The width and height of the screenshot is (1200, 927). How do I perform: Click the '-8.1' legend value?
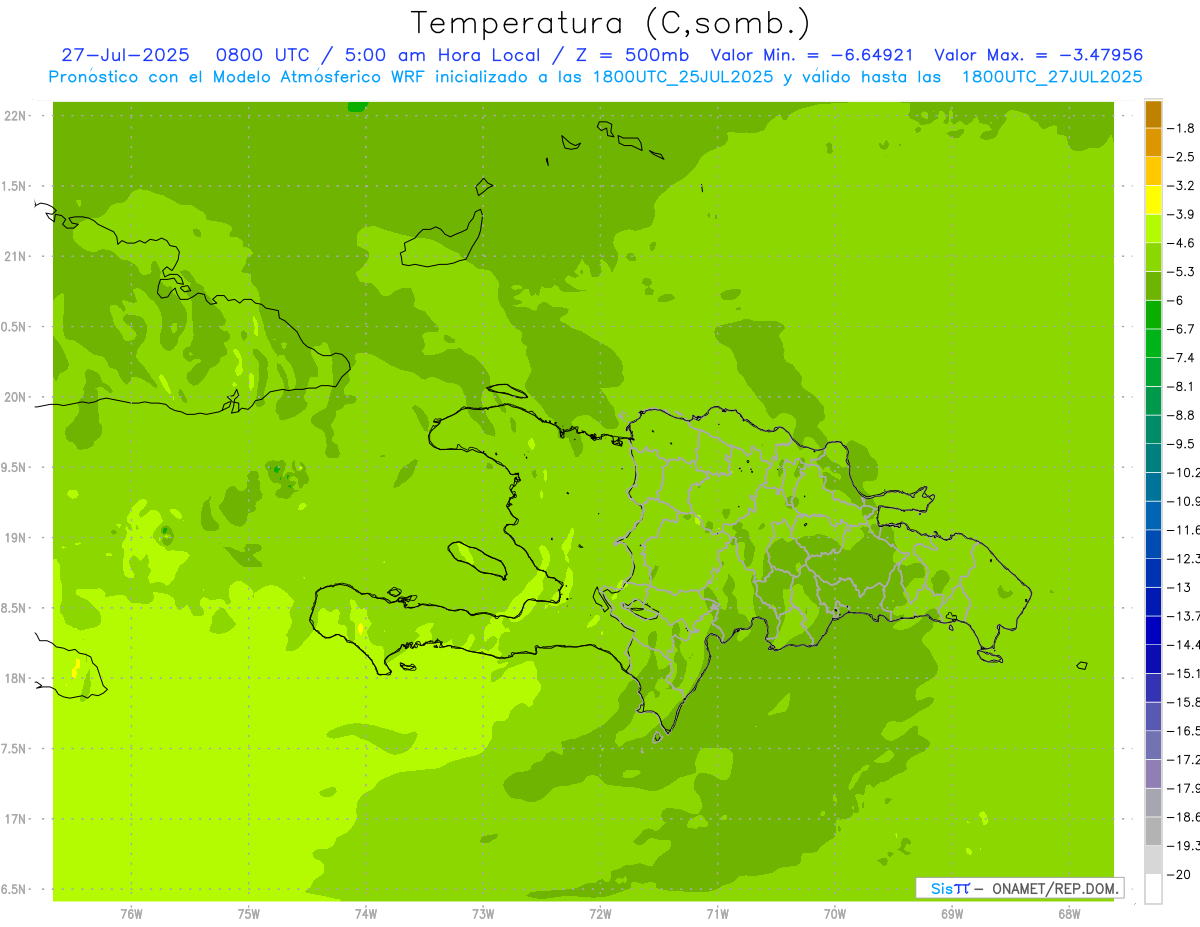coord(1181,386)
